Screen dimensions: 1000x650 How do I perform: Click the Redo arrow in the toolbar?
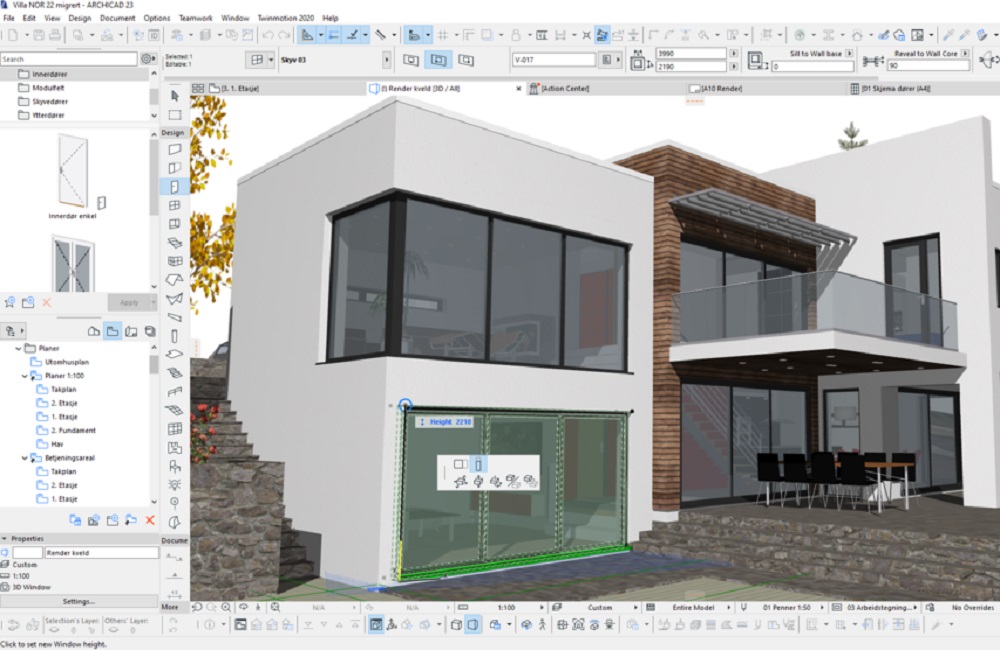(x=284, y=35)
